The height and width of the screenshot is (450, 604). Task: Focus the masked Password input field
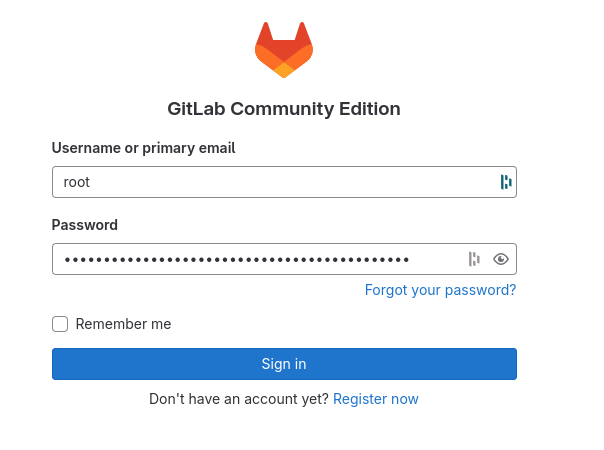point(284,259)
